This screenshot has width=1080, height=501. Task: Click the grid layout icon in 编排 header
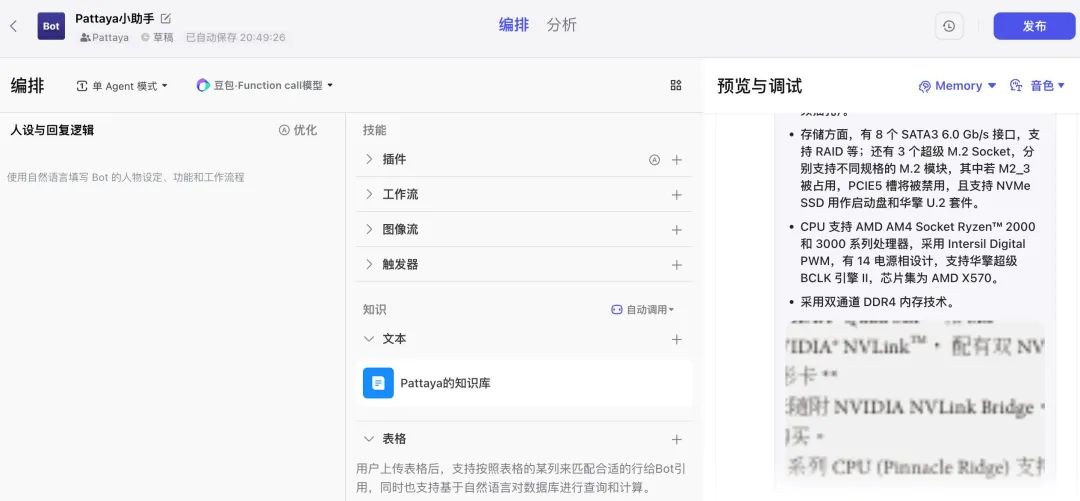(x=676, y=86)
